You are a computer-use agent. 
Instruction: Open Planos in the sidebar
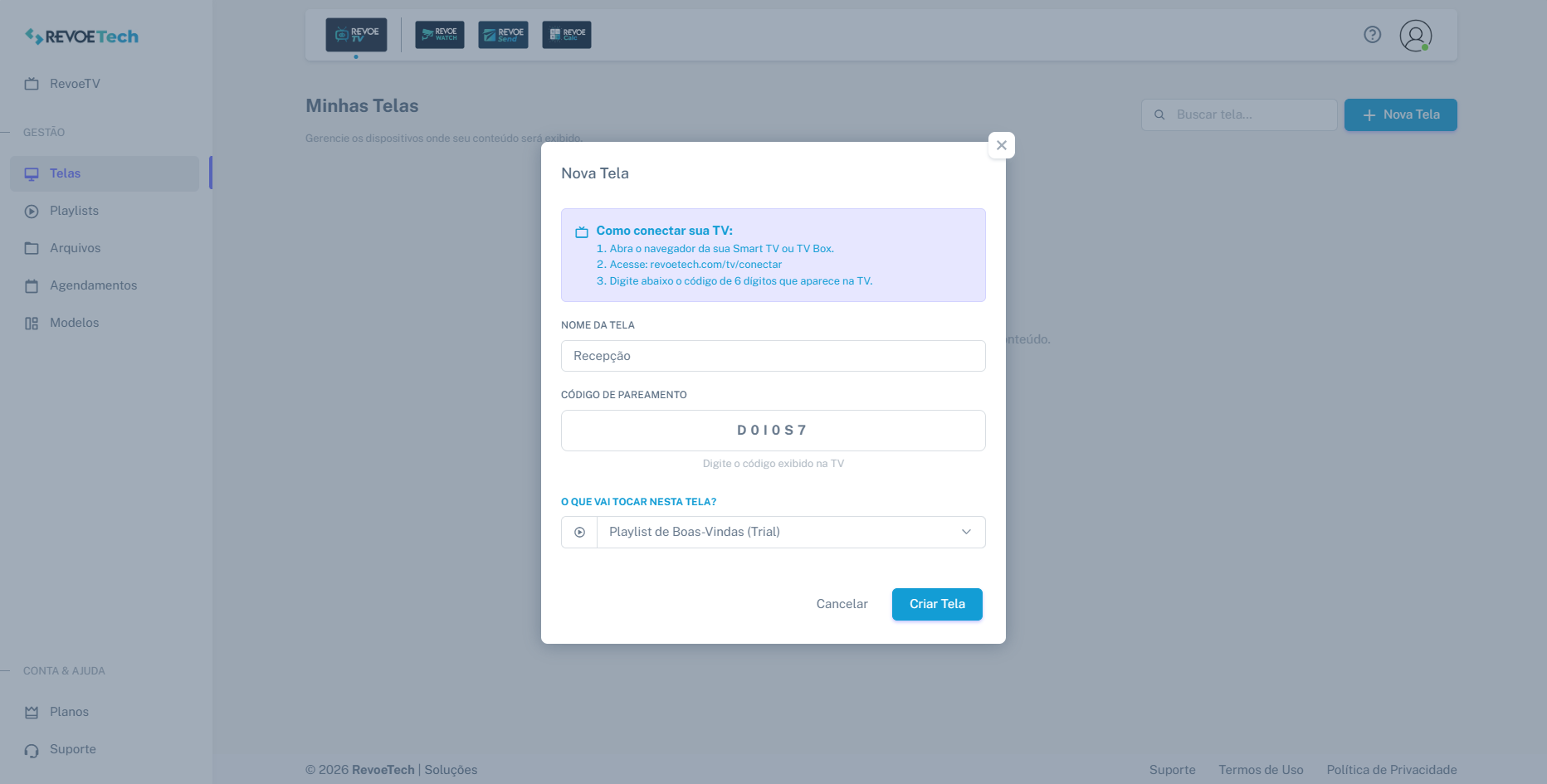click(69, 712)
